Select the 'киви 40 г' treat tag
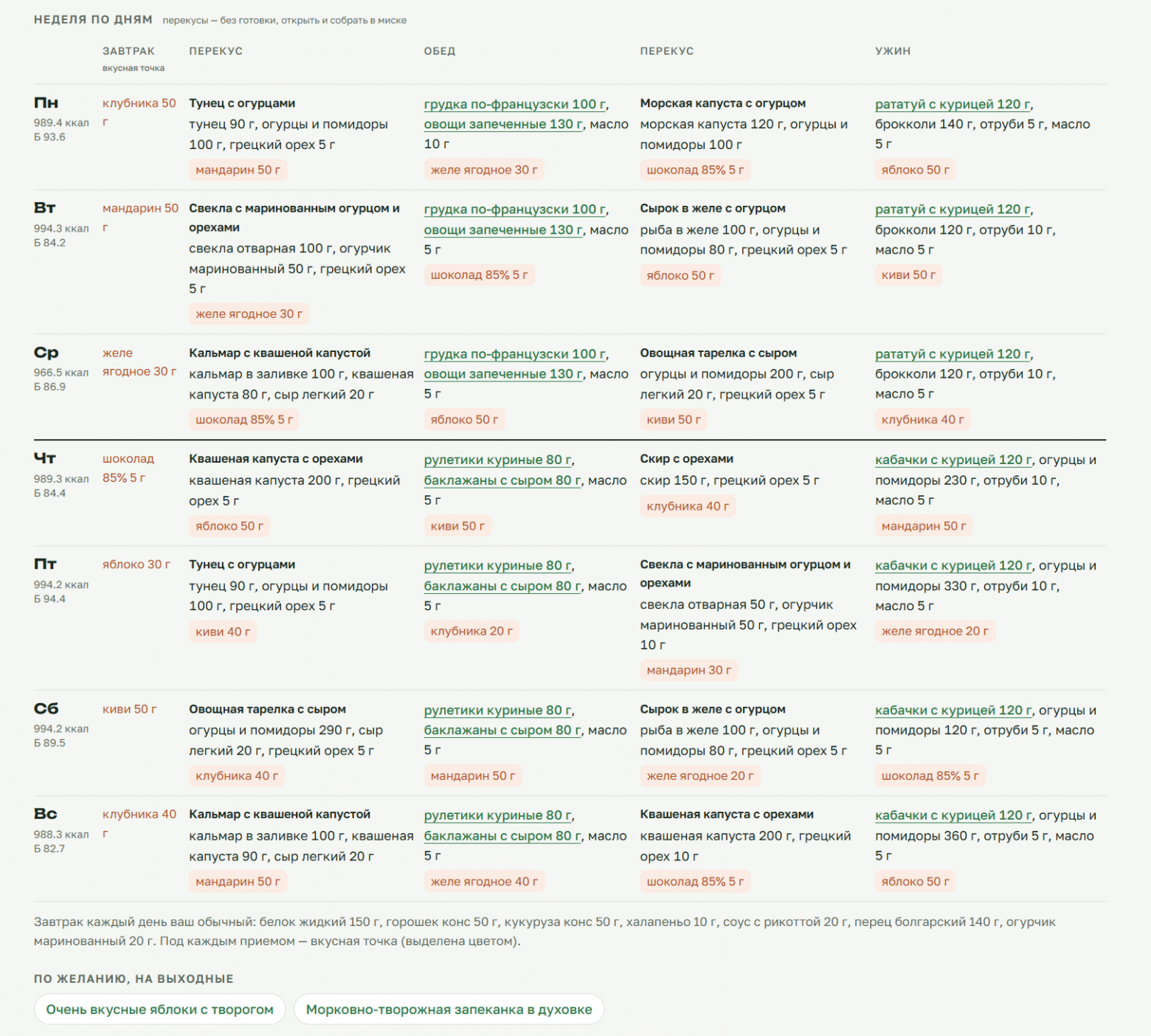This screenshot has width=1151, height=1036. click(x=223, y=632)
